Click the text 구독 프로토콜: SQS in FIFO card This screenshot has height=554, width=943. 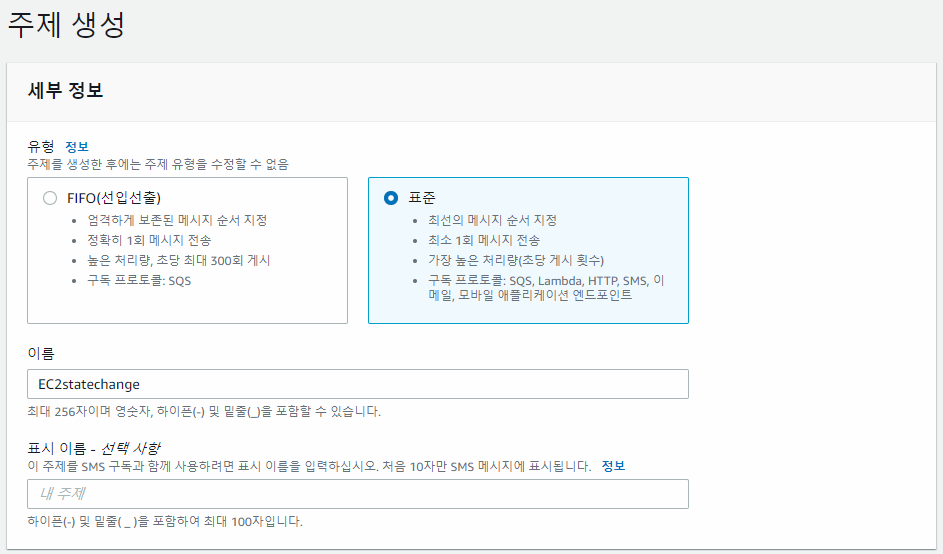coord(139,281)
